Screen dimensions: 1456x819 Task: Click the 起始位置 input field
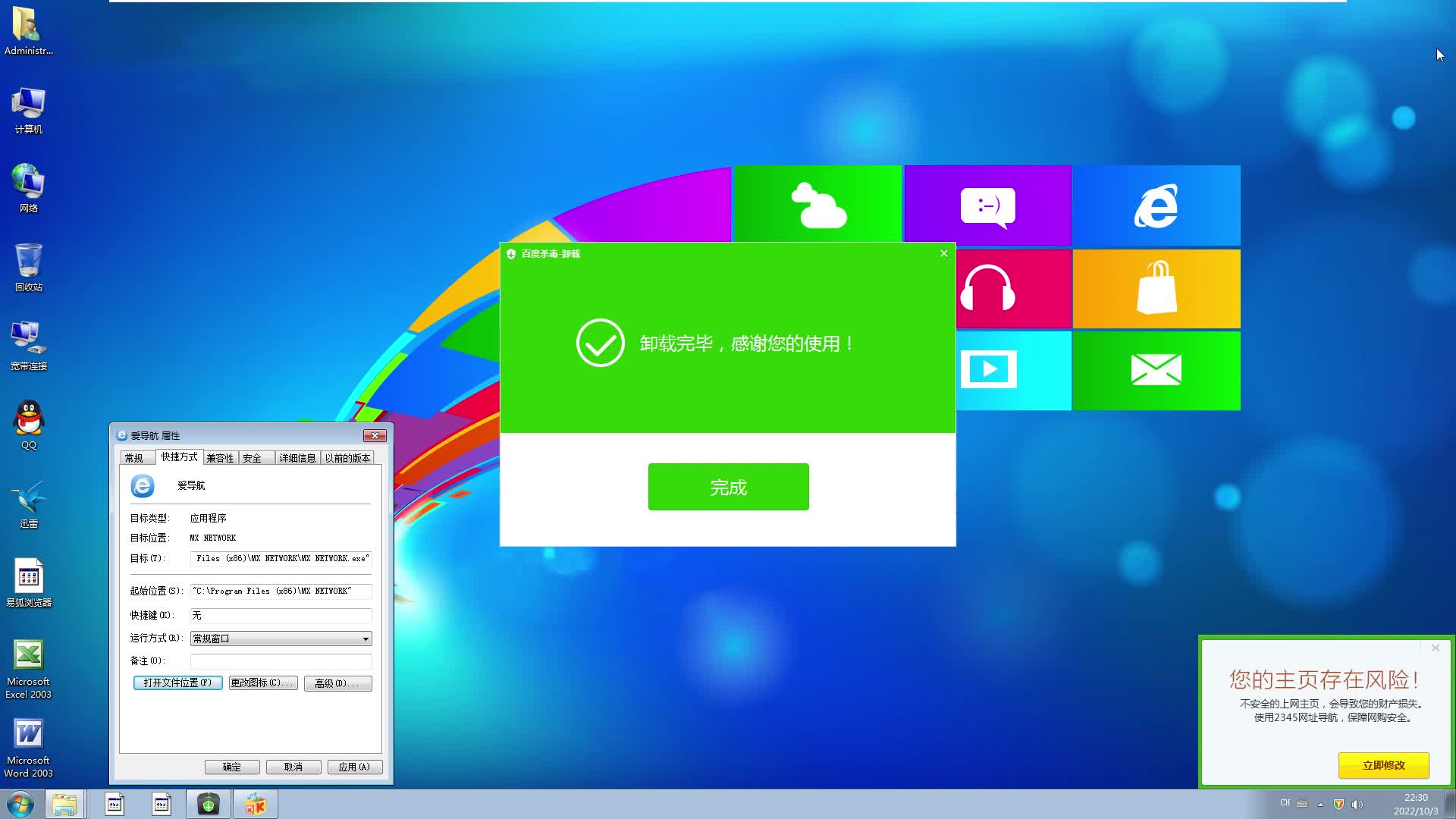click(x=281, y=591)
